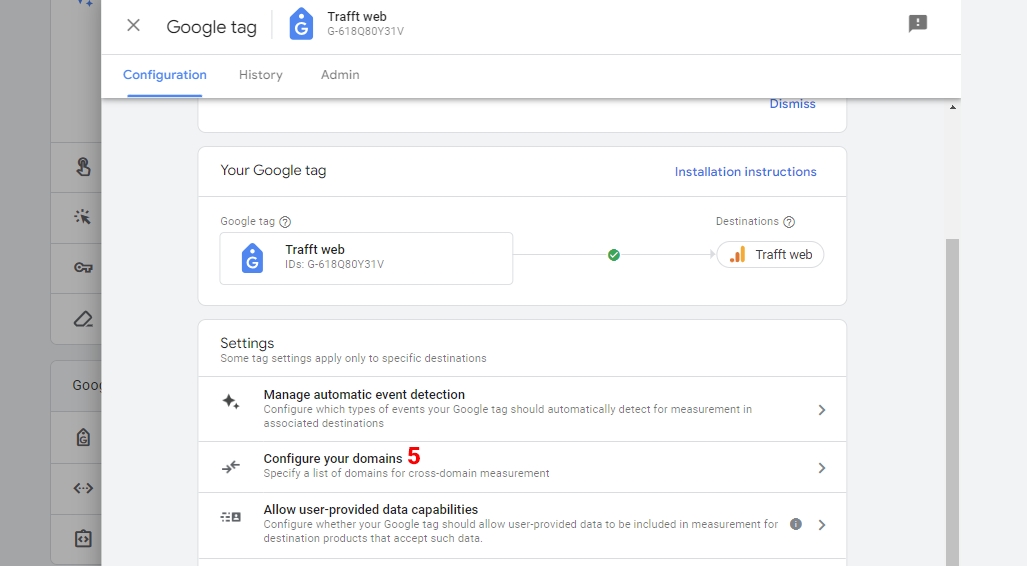Select the Configuration tab

tap(165, 75)
